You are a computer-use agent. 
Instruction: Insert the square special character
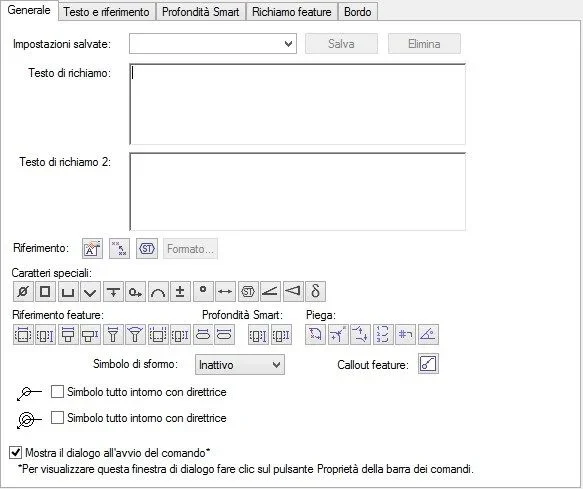45,292
